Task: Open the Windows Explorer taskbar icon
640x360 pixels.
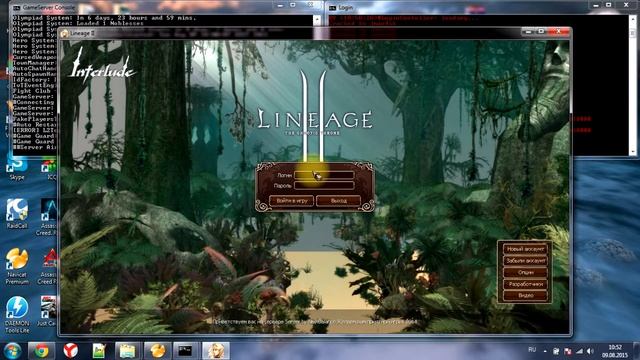Action: pyautogui.click(x=127, y=351)
